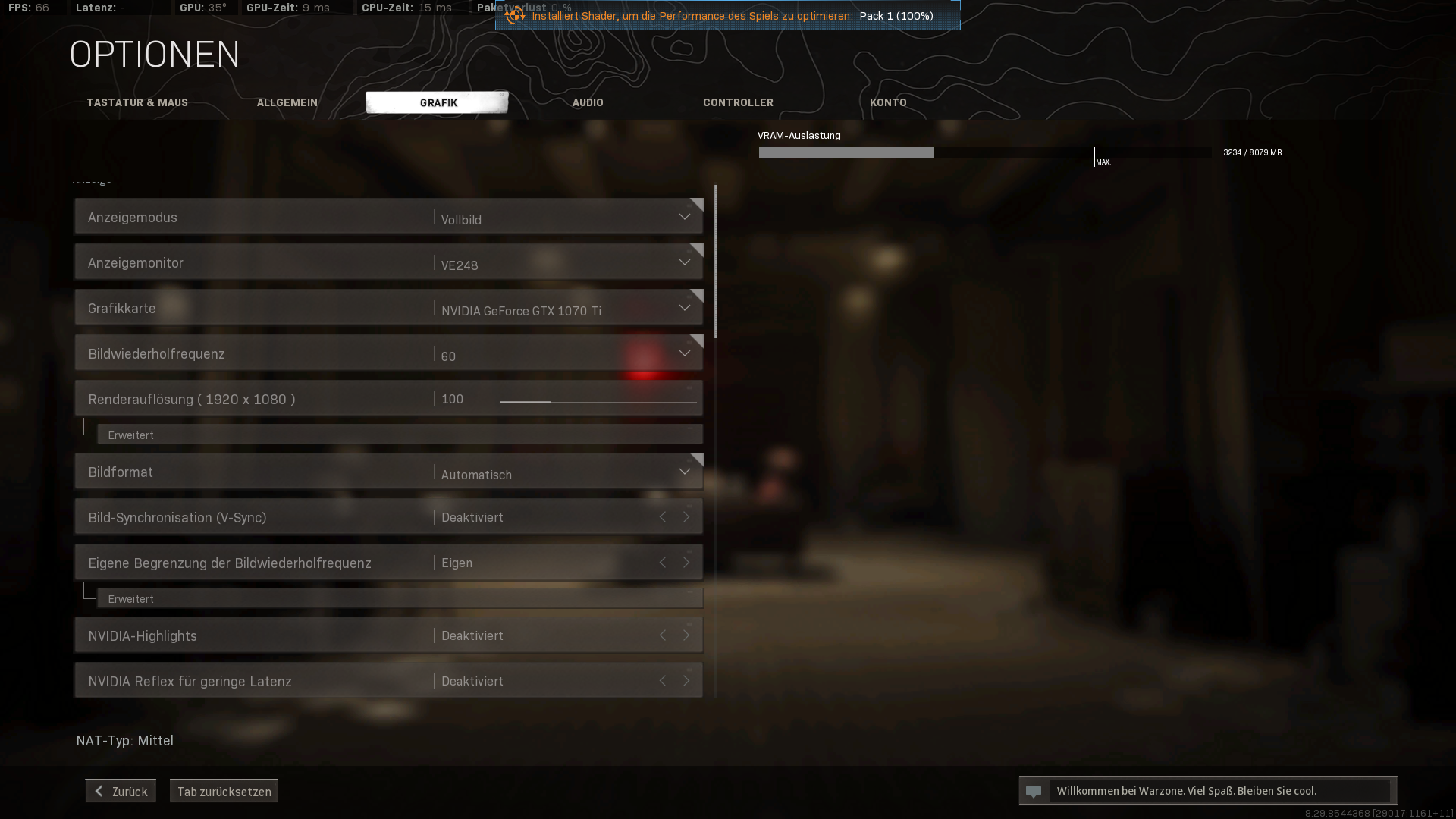Click left arrow for NVIDIA Reflex latency

[x=663, y=681]
